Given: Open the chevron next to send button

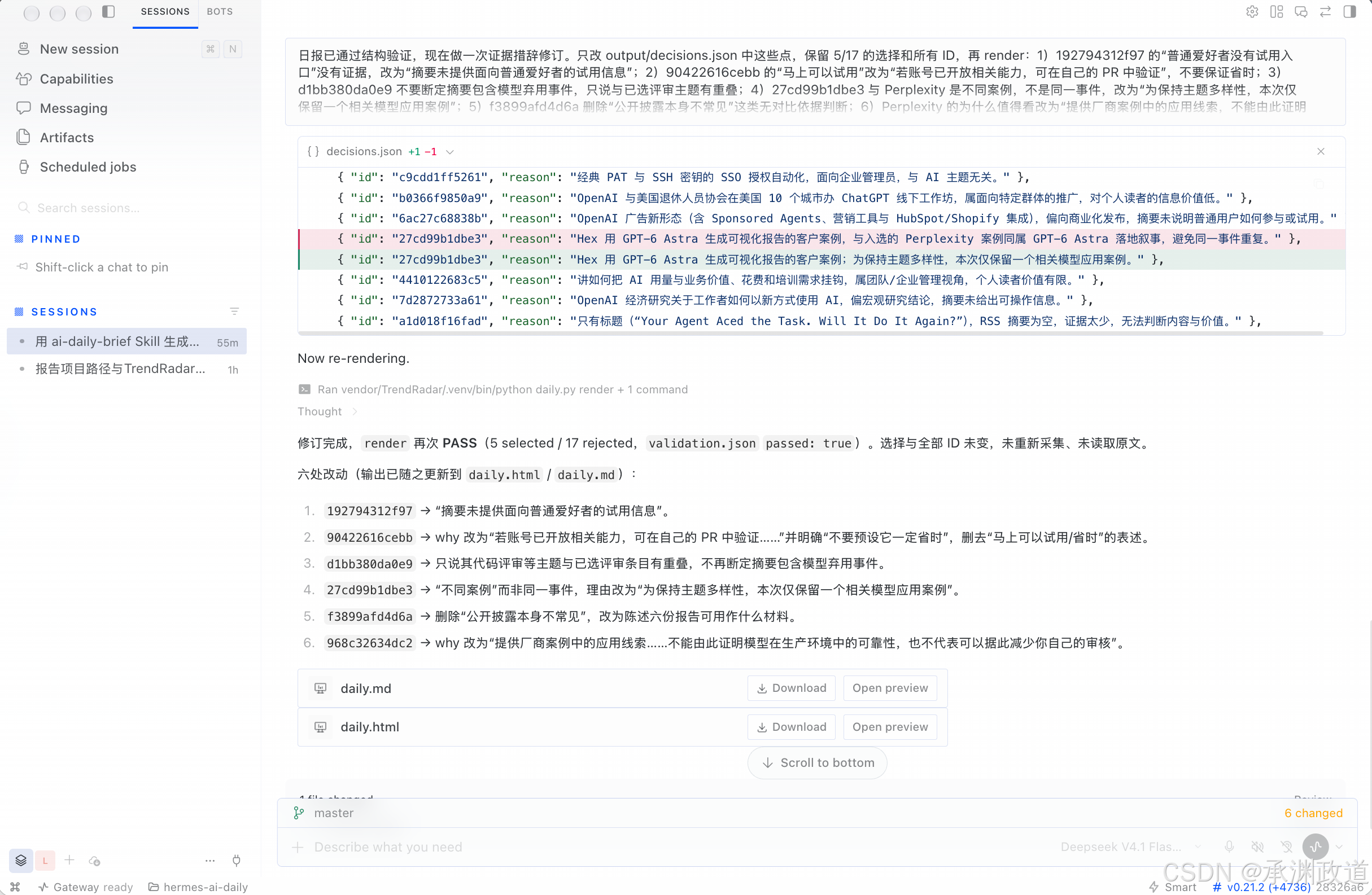Looking at the screenshot, I should tap(1339, 846).
